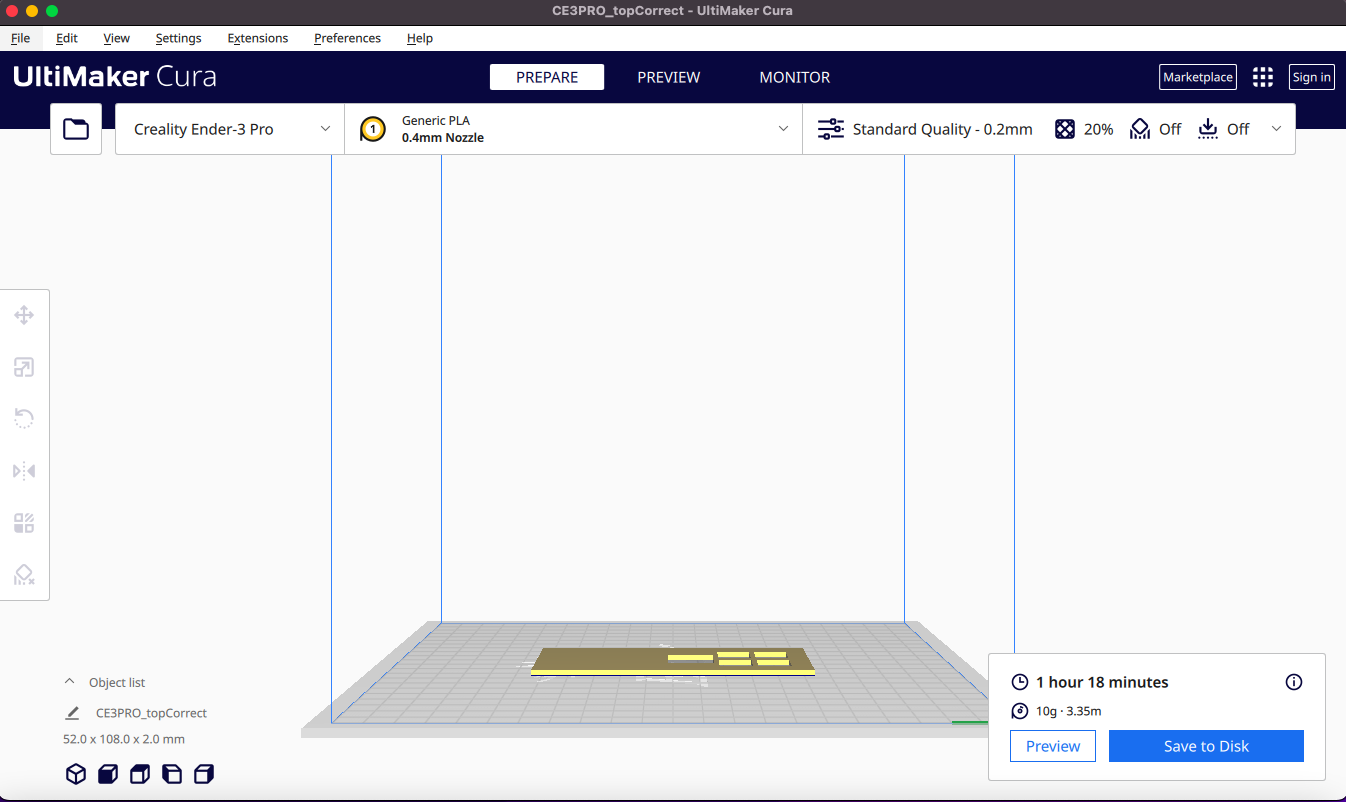Viewport: 1346px width, 802px height.
Task: Switch to top view cube
Action: pos(140,773)
